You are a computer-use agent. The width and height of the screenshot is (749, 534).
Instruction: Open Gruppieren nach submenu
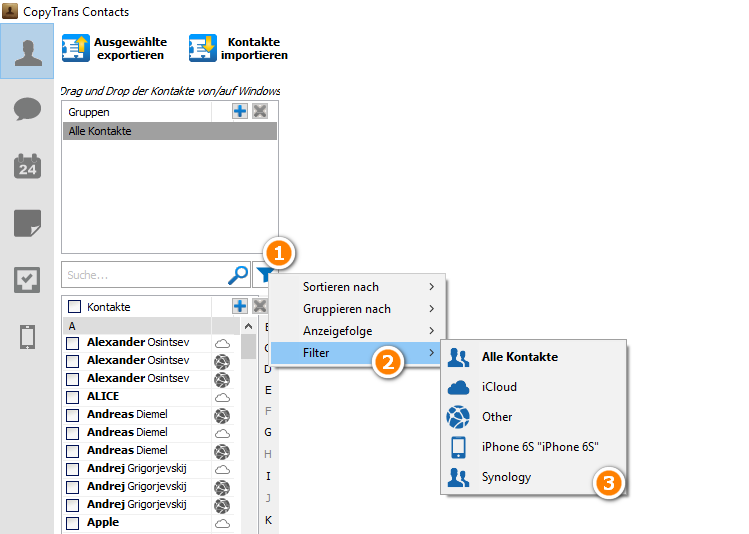pyautogui.click(x=358, y=309)
